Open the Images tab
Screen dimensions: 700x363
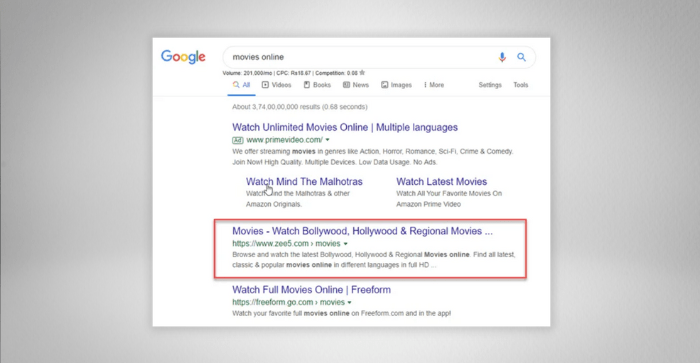(x=396, y=85)
